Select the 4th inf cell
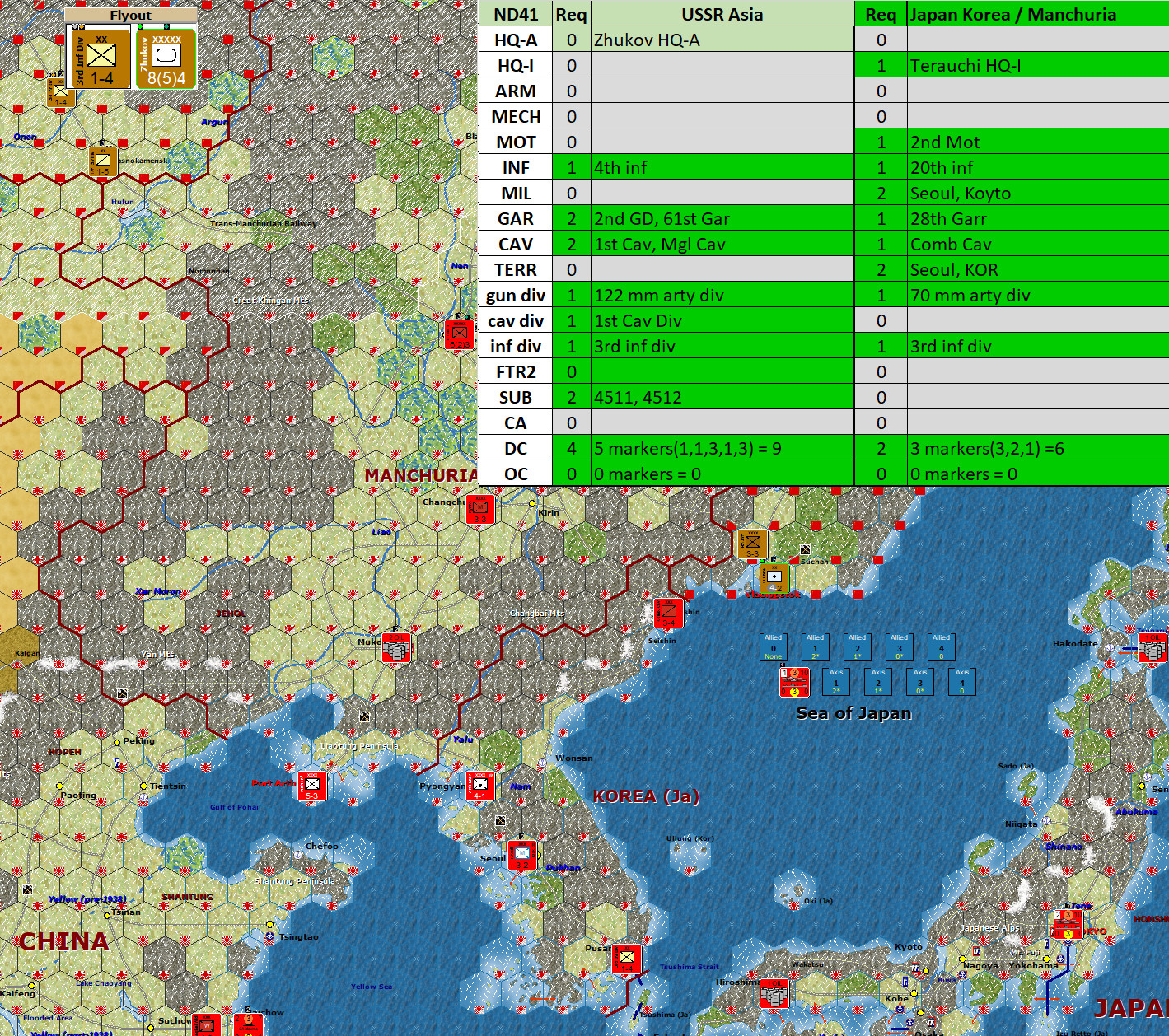Viewport: 1169px width, 1036px height. tap(722, 167)
